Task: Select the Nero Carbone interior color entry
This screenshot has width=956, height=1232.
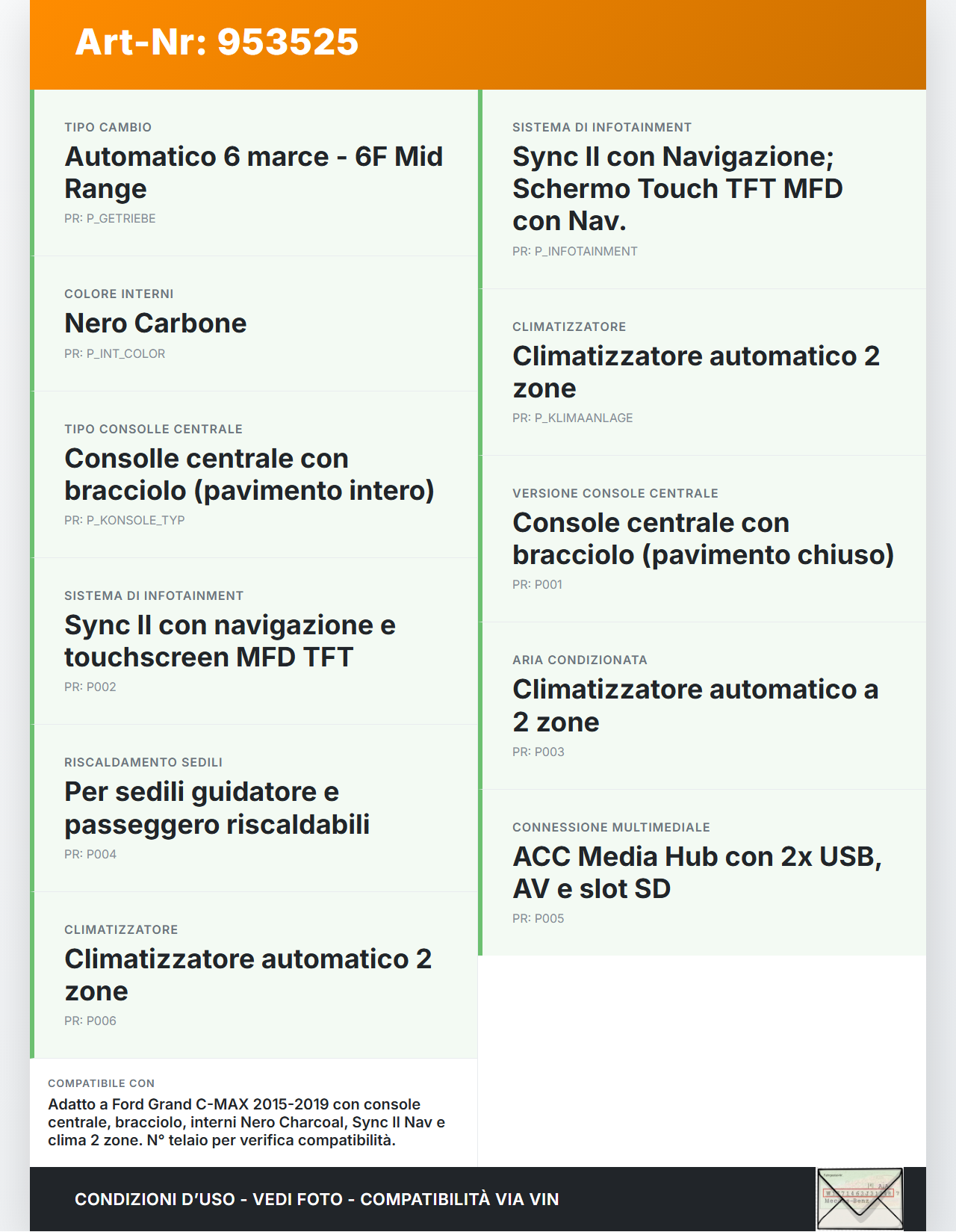Action: tap(155, 324)
